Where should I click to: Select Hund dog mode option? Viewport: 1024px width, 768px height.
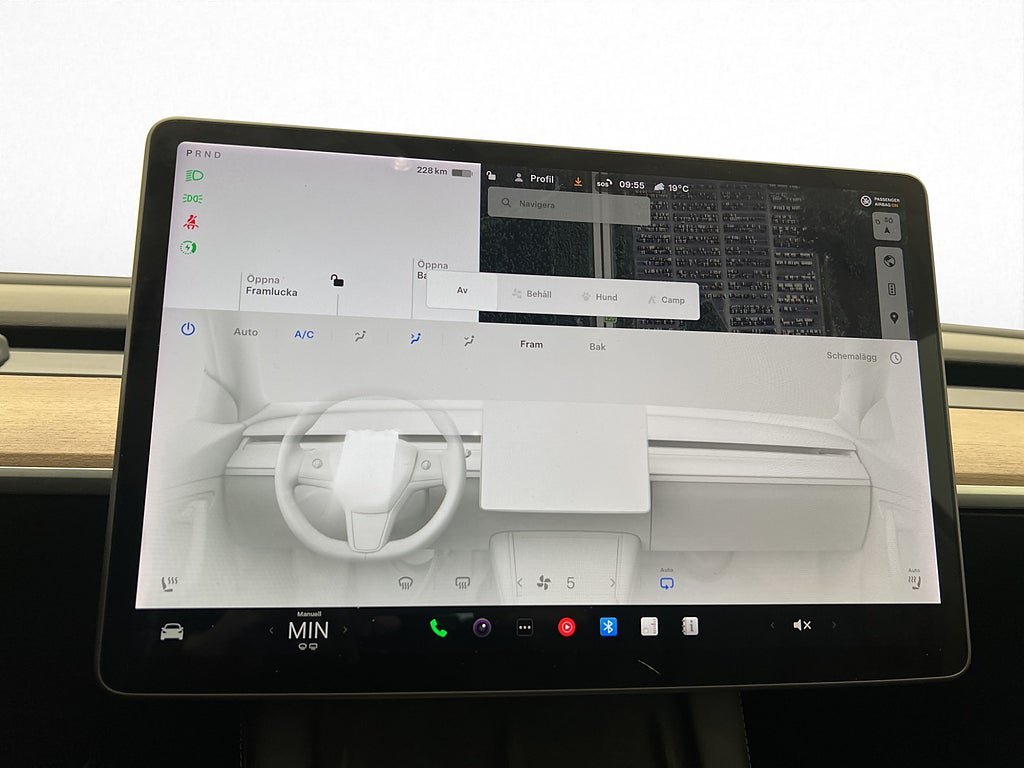[x=598, y=297]
